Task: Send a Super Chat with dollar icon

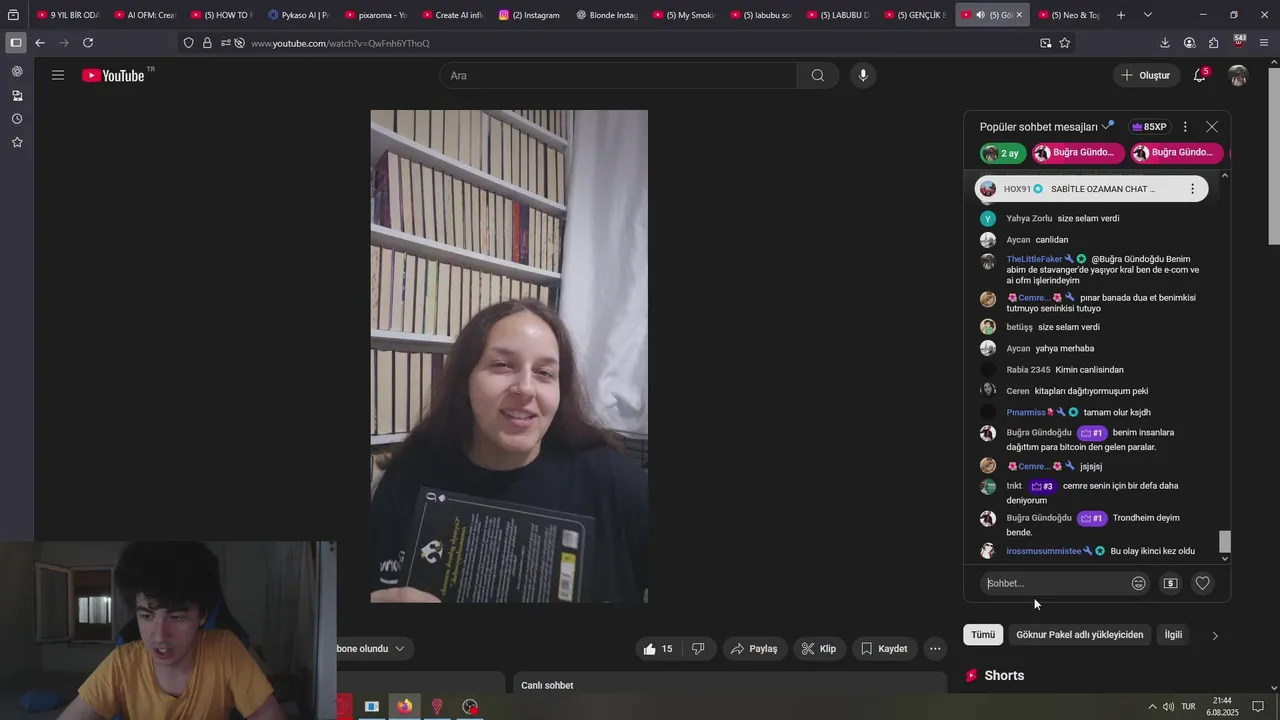Action: tap(1171, 583)
